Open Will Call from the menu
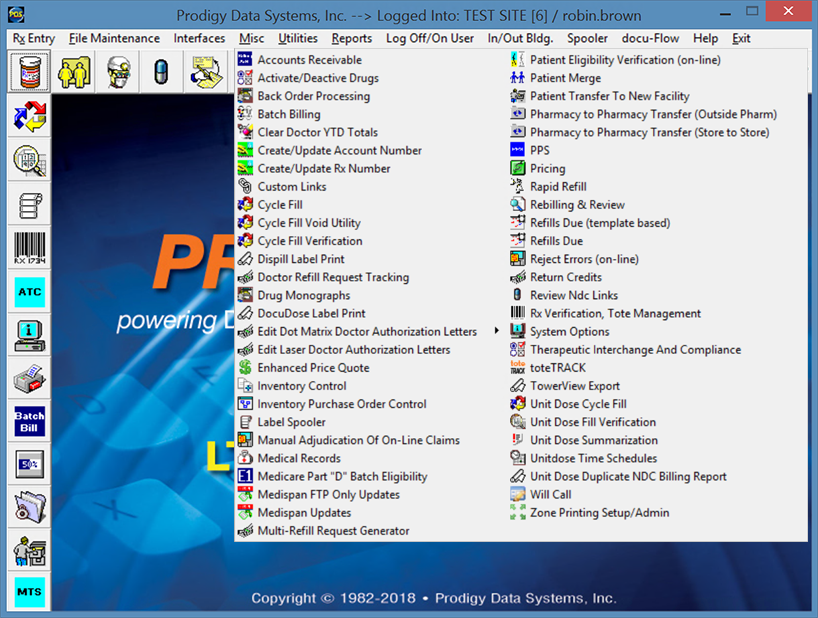The height and width of the screenshot is (618, 818). point(550,495)
